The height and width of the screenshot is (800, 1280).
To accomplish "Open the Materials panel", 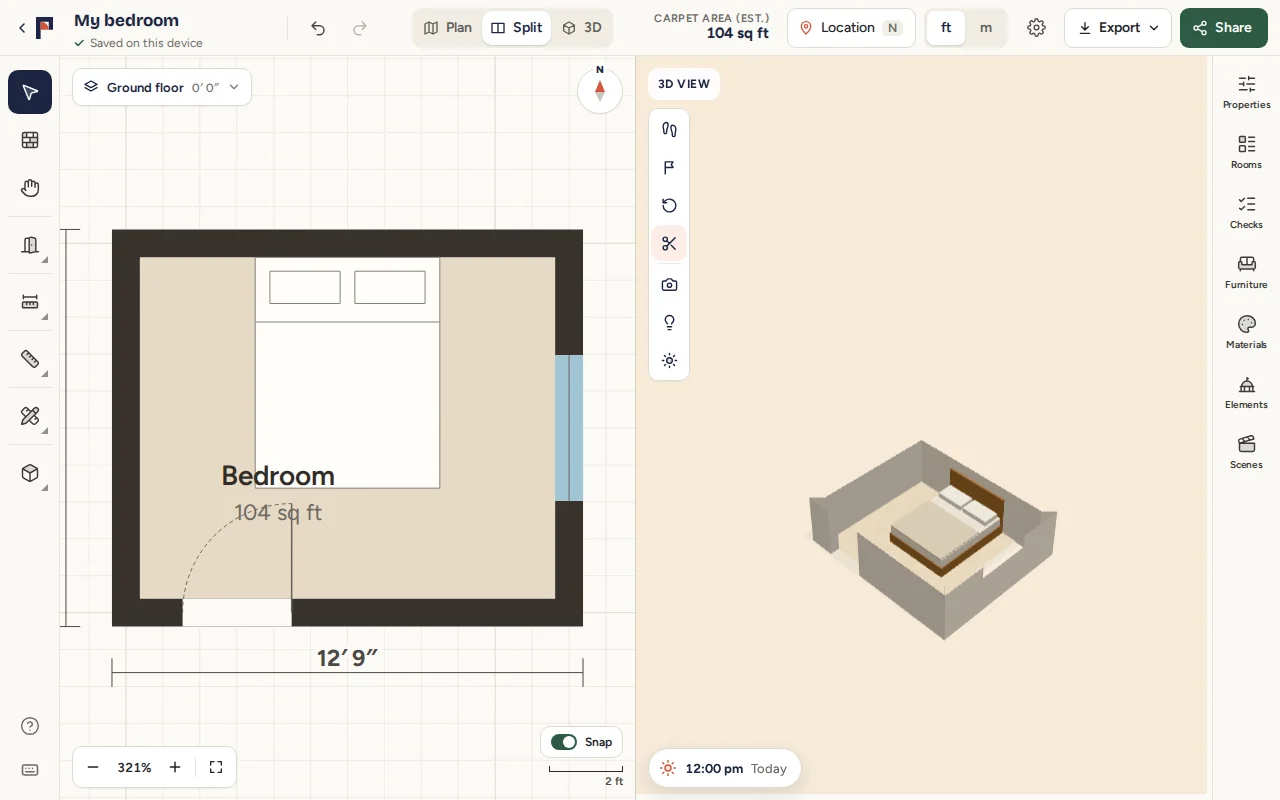I will 1246,332.
